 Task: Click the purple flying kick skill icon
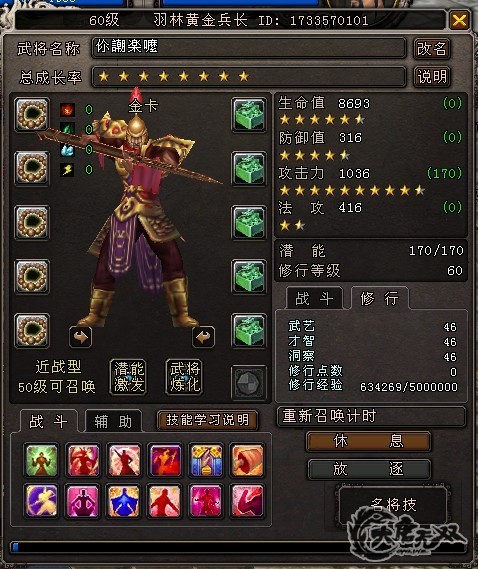[41, 500]
